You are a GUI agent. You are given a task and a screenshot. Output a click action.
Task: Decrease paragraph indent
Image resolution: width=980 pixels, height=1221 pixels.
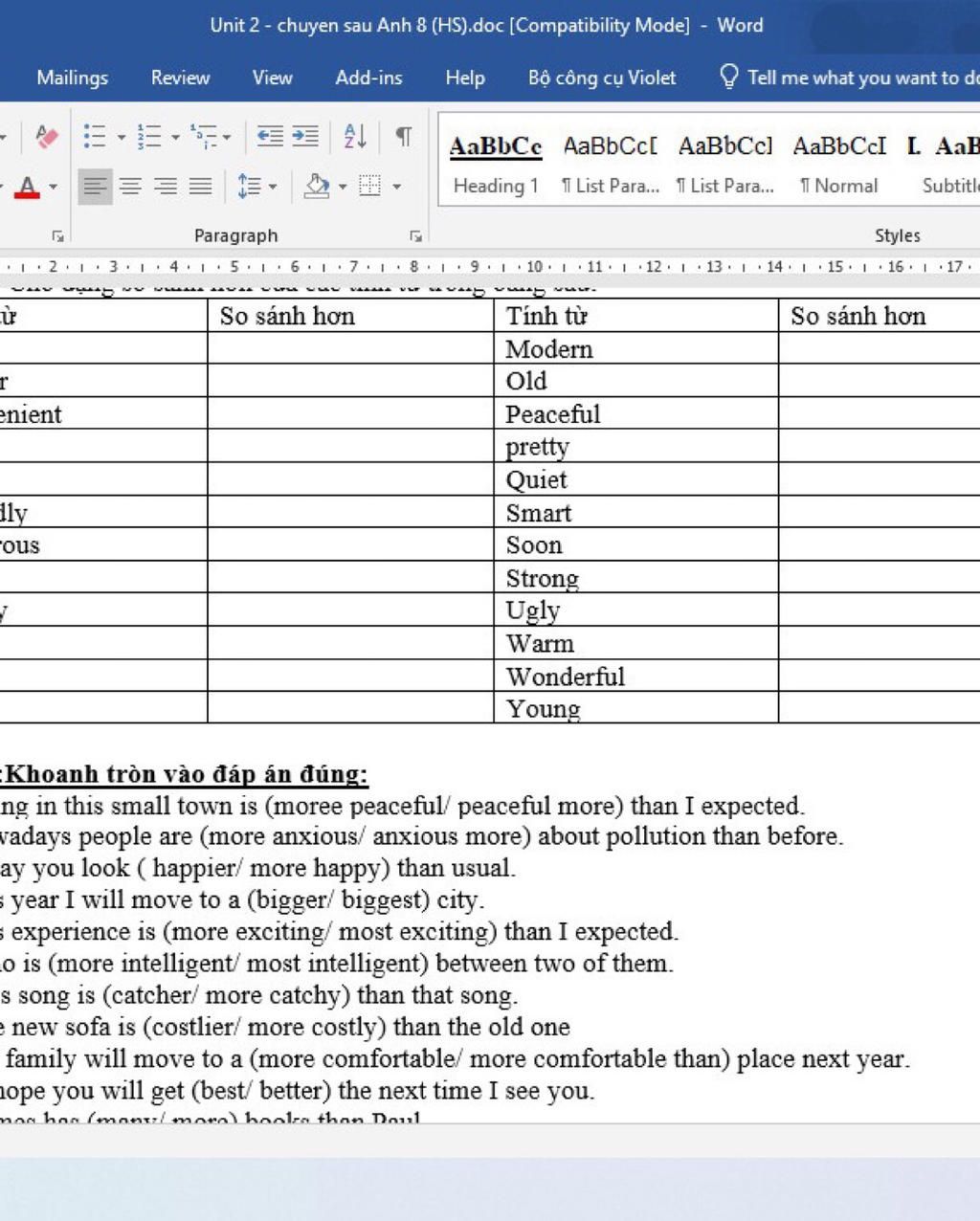[x=270, y=137]
